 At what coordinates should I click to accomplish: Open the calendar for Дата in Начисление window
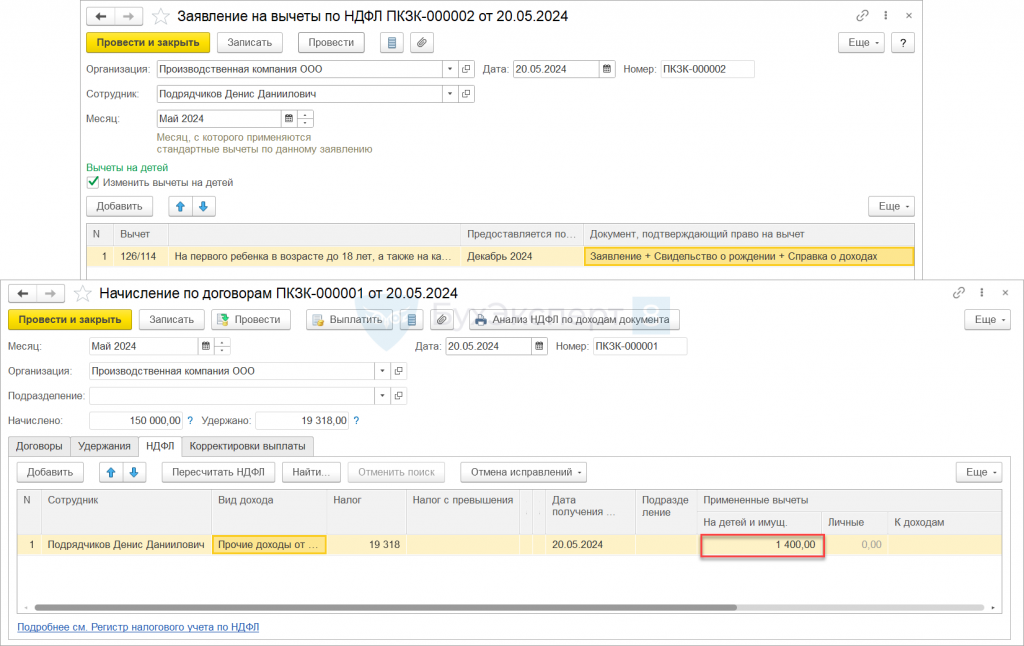click(x=539, y=346)
